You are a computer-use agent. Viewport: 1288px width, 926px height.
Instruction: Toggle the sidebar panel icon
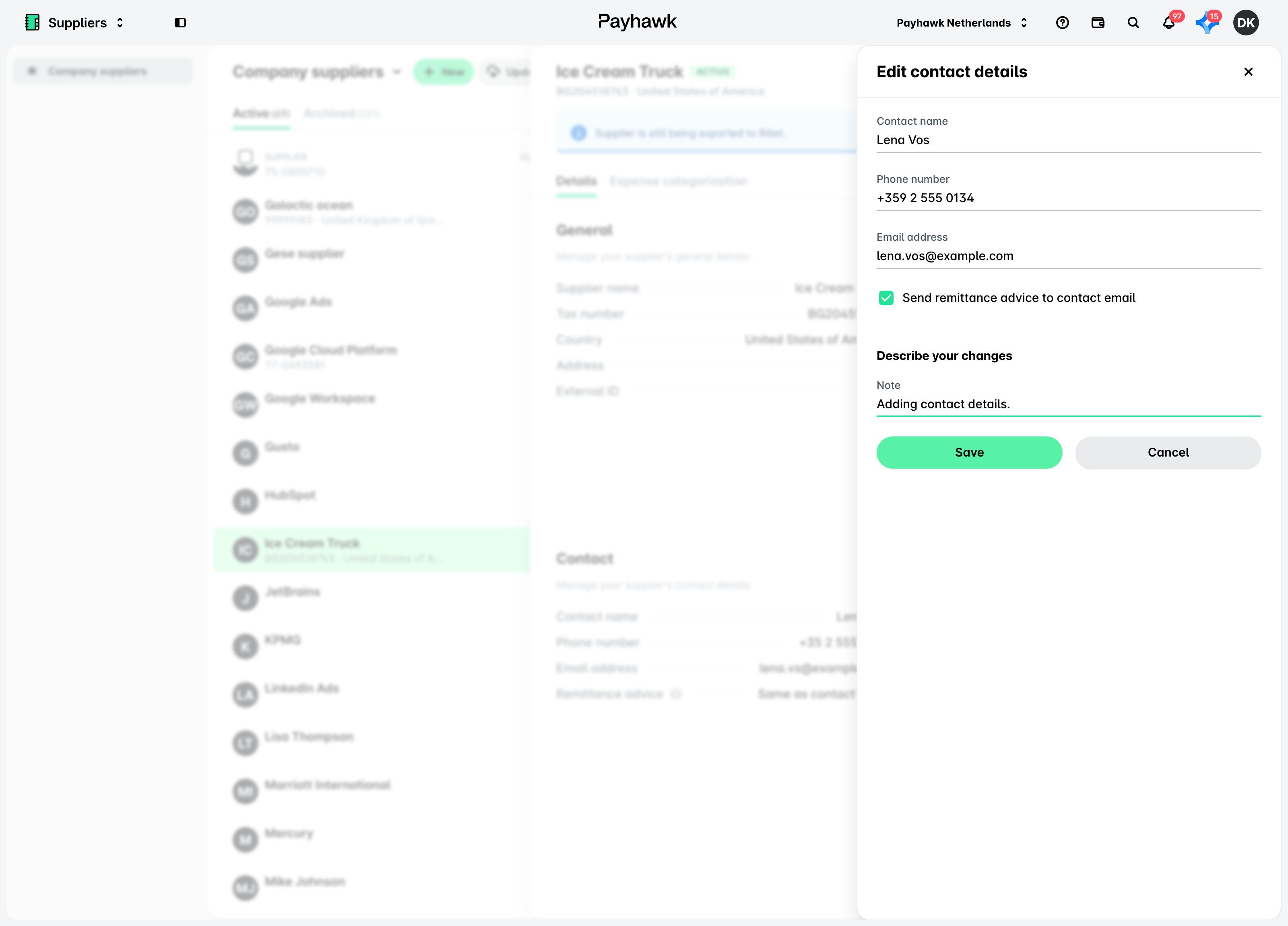(x=180, y=23)
